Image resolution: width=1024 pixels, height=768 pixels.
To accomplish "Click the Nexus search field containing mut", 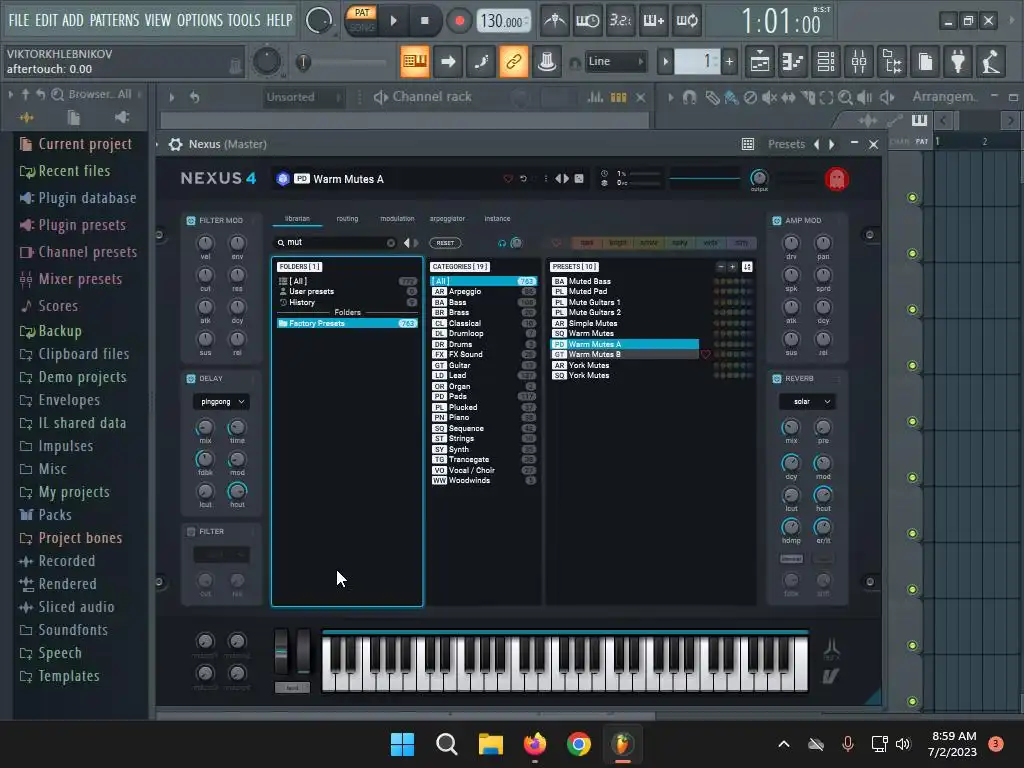I will point(335,242).
